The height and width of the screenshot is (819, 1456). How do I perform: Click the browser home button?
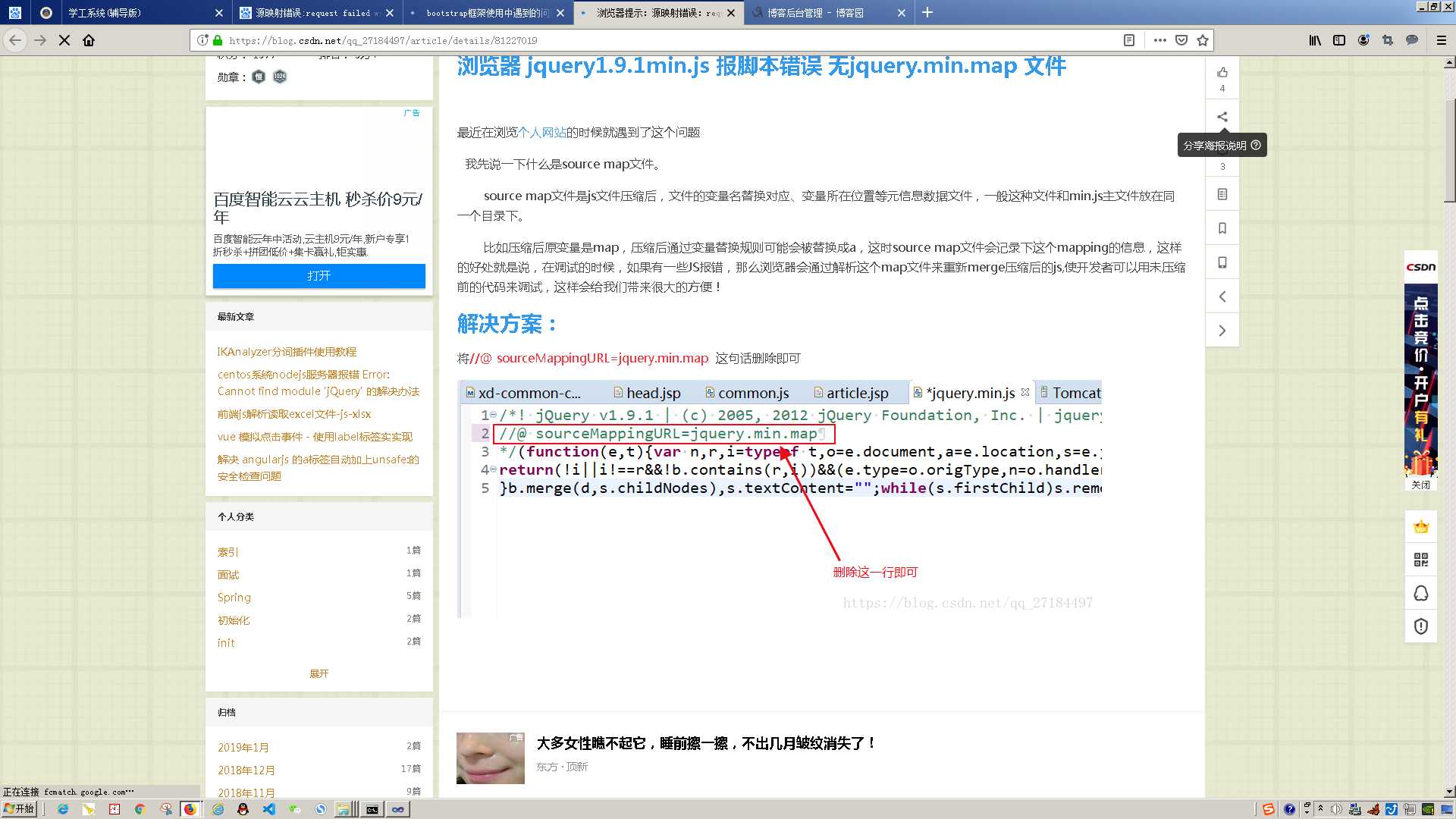89,40
